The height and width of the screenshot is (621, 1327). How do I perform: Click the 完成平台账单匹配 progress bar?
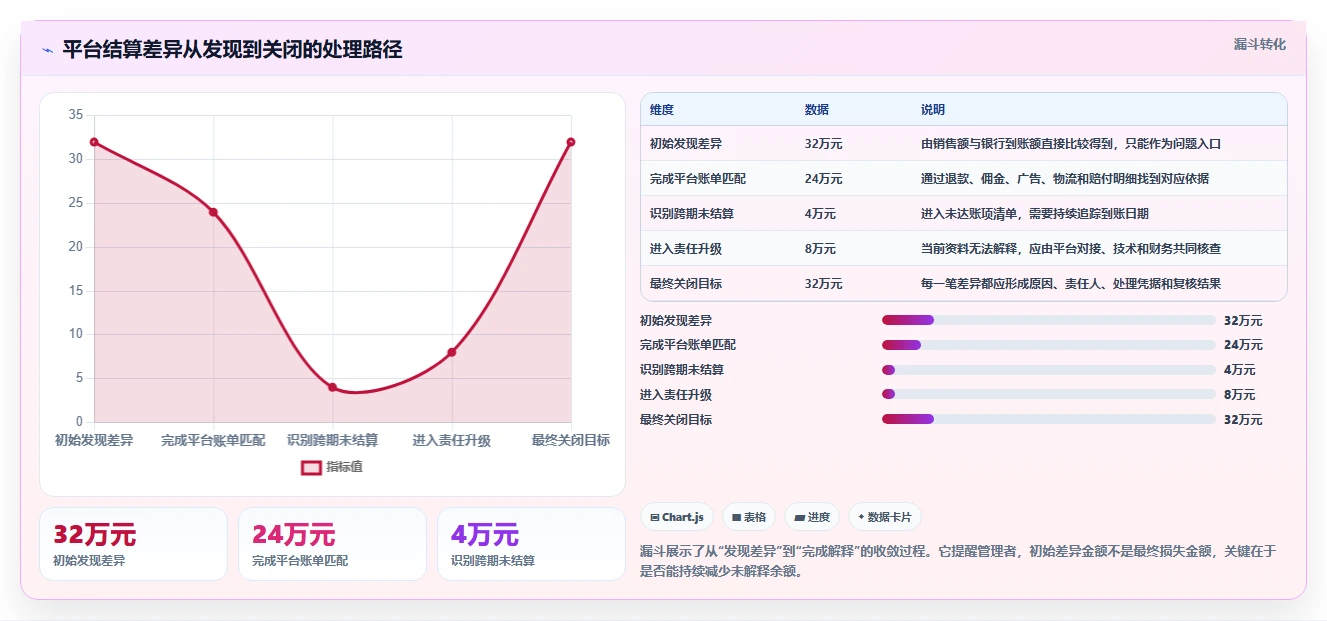point(1048,345)
